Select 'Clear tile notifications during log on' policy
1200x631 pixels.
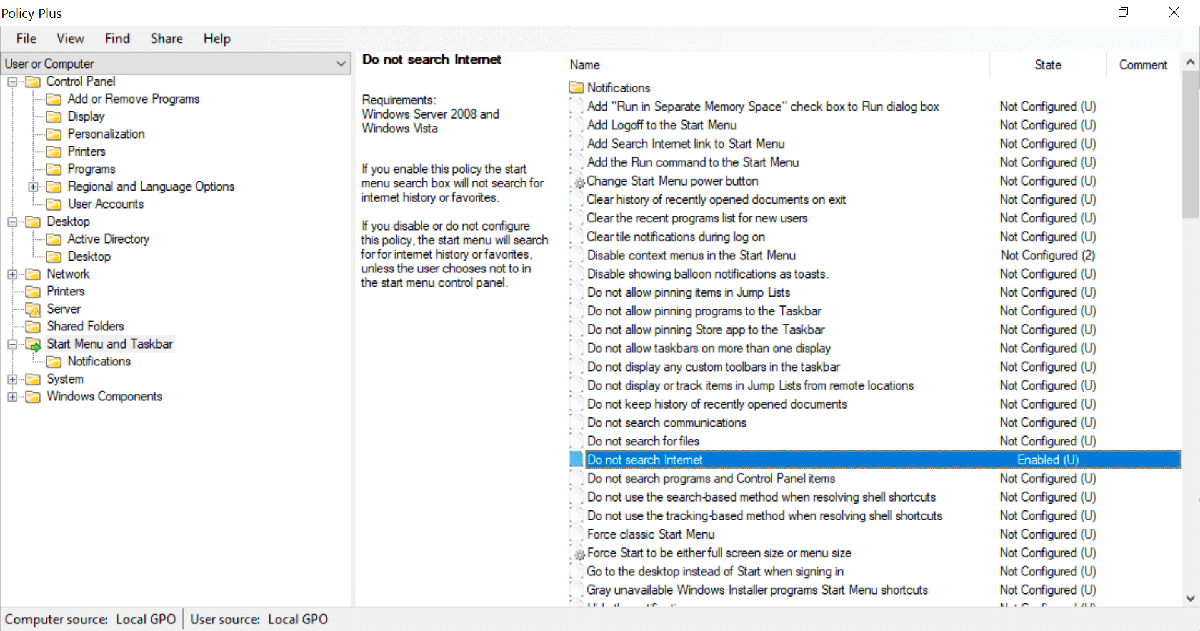coord(676,237)
